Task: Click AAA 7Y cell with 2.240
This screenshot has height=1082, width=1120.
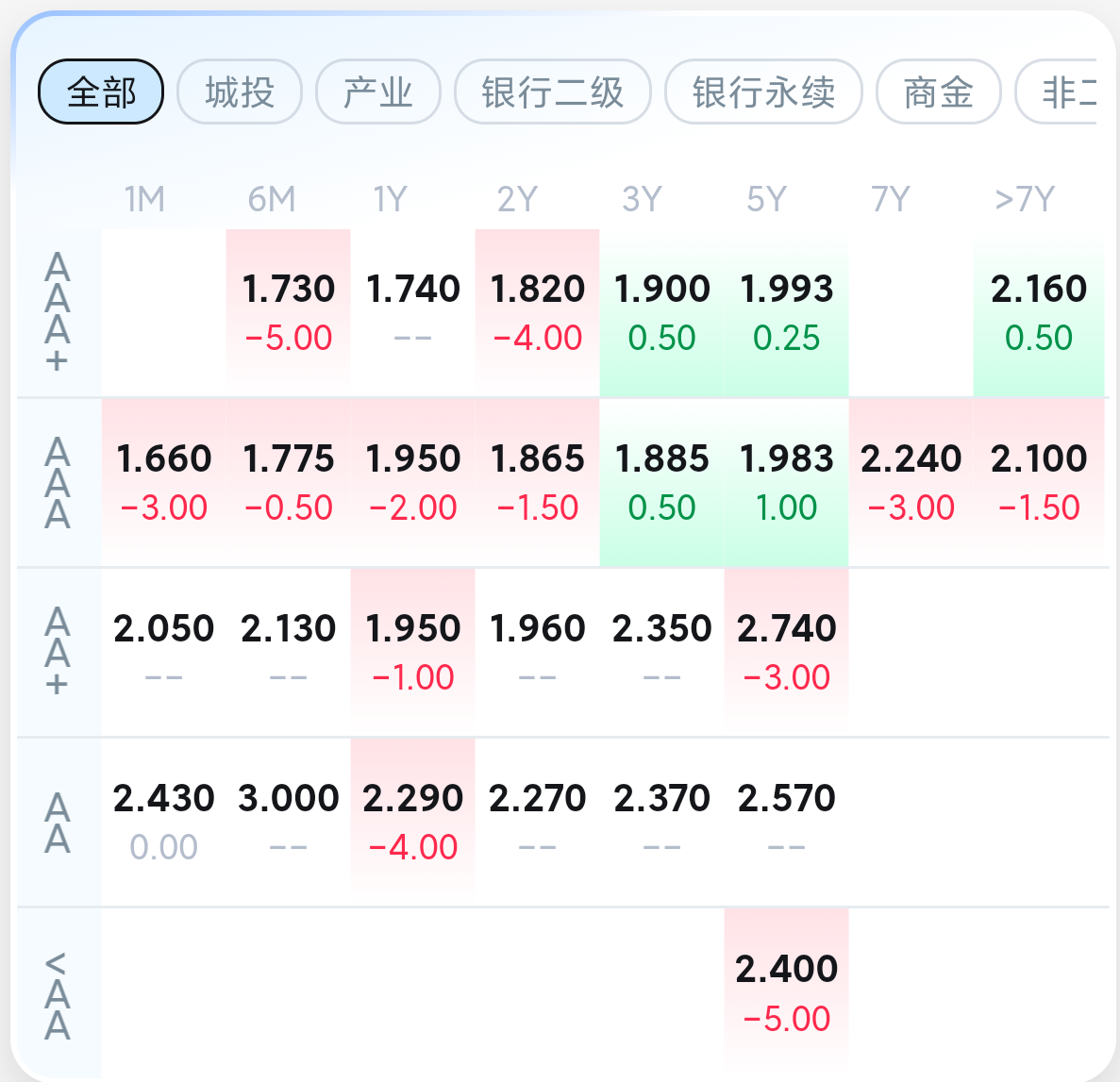Action: pos(911,483)
